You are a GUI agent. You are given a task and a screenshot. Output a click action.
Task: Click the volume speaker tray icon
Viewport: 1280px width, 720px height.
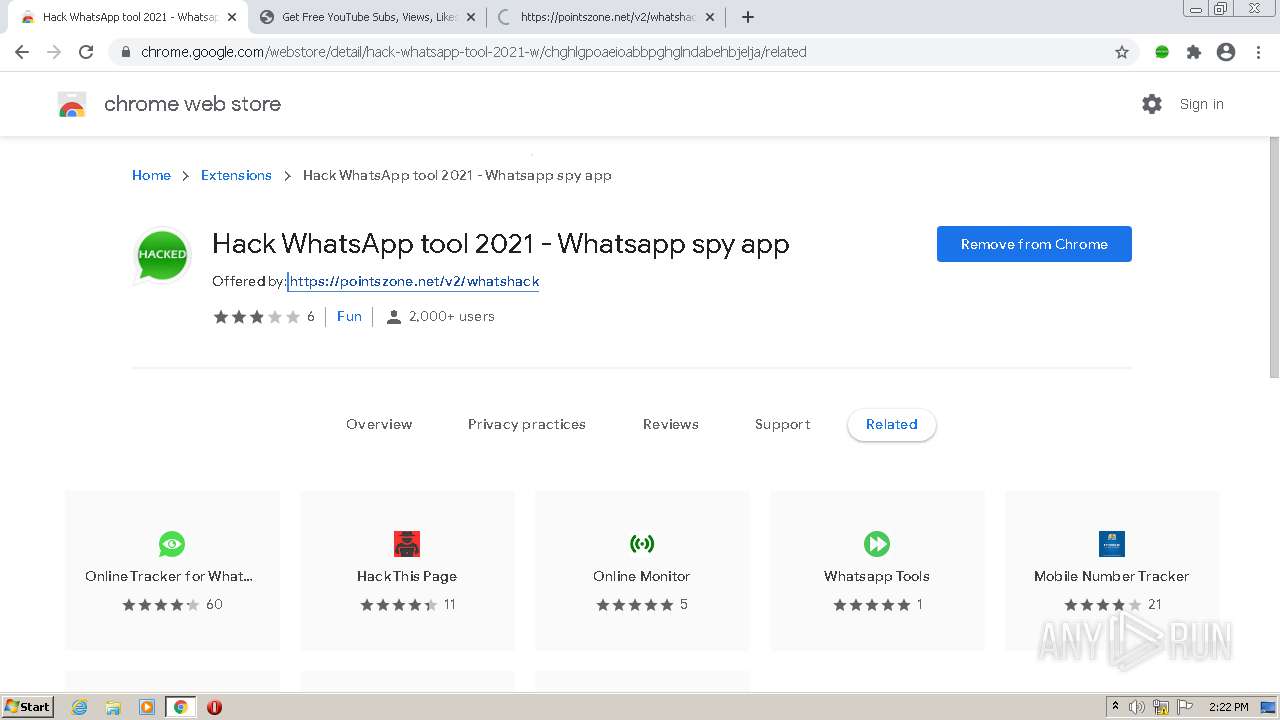tap(1137, 707)
